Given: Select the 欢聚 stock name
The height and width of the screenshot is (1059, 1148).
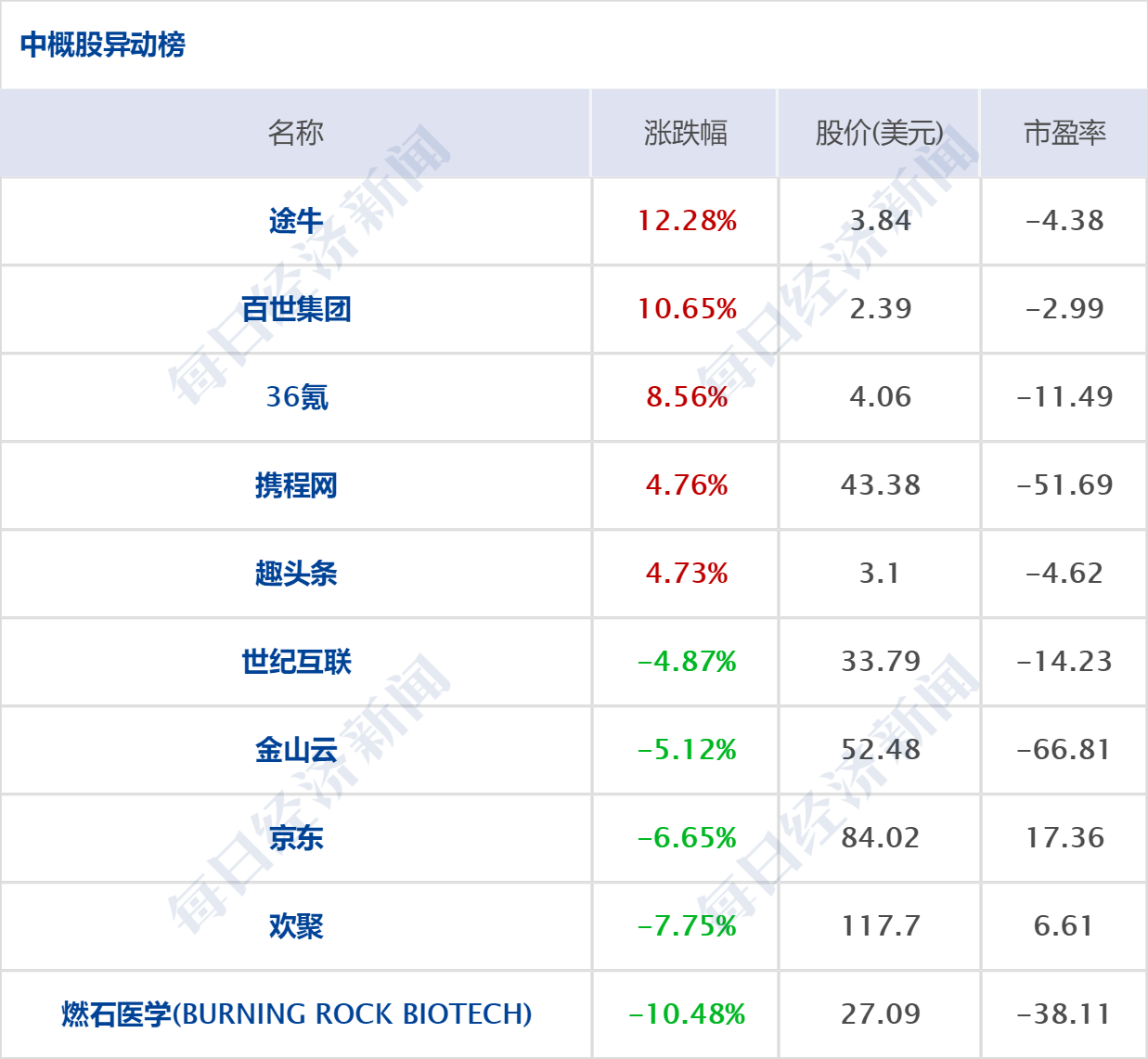Looking at the screenshot, I should pyautogui.click(x=296, y=926).
